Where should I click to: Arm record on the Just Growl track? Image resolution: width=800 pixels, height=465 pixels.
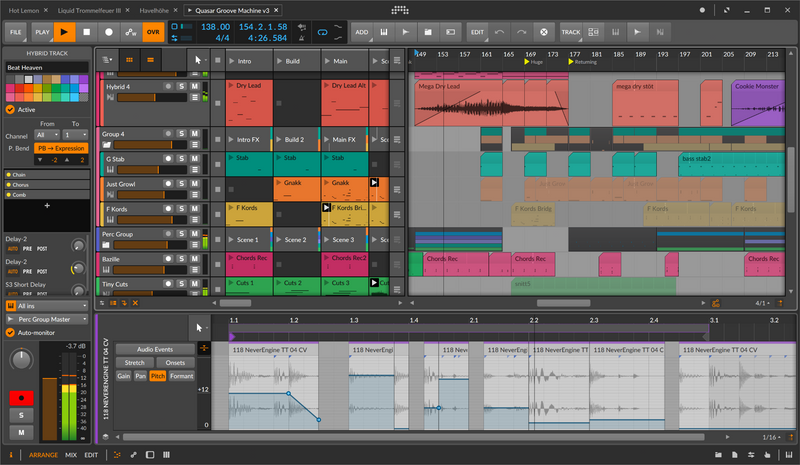coord(168,184)
